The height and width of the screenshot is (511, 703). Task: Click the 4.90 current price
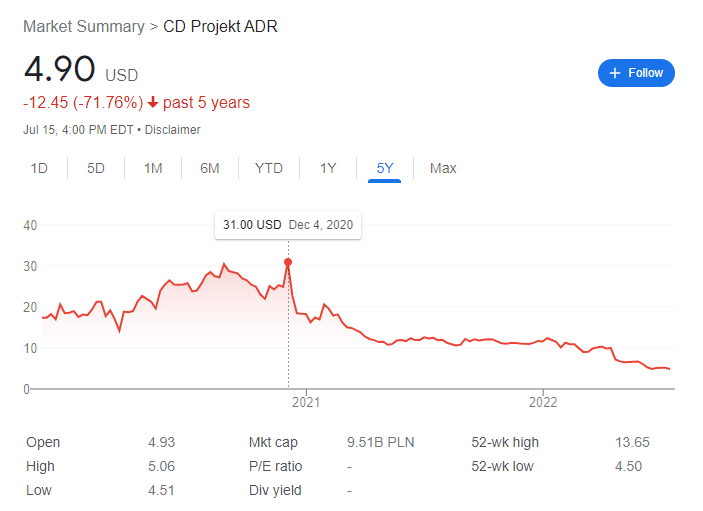[x=60, y=70]
